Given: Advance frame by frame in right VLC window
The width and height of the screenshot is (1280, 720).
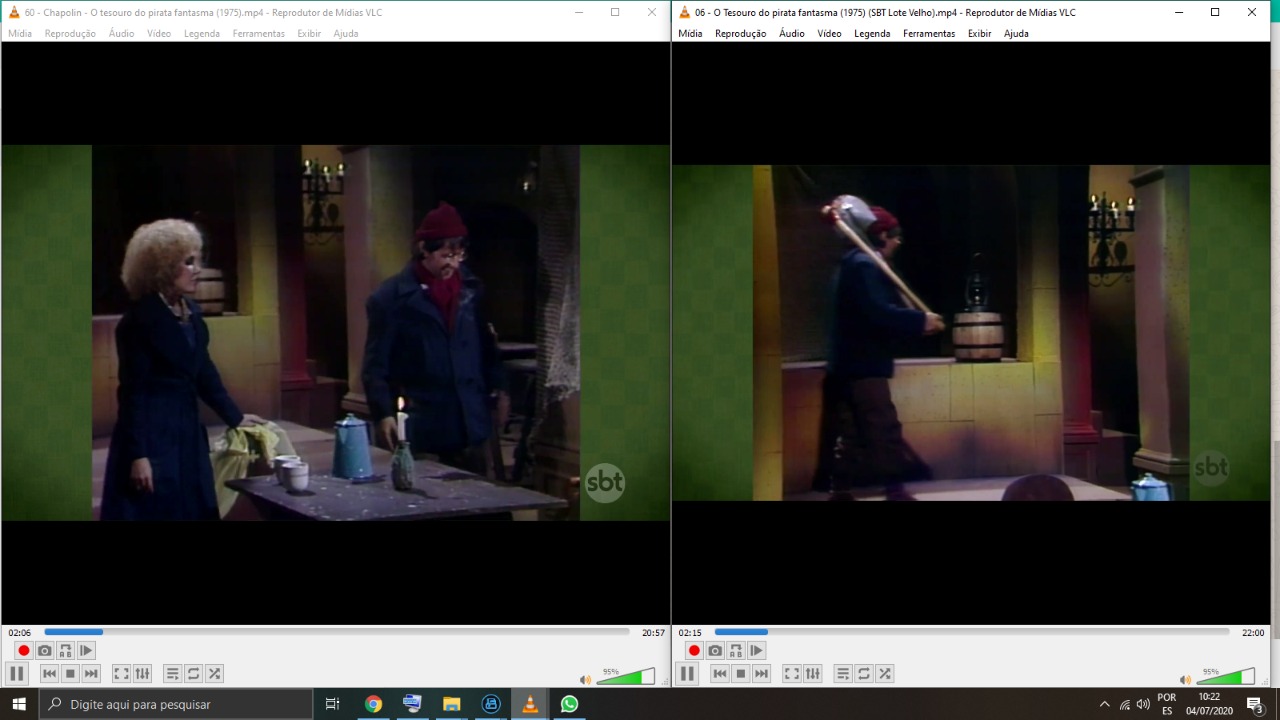Looking at the screenshot, I should pyautogui.click(x=757, y=651).
